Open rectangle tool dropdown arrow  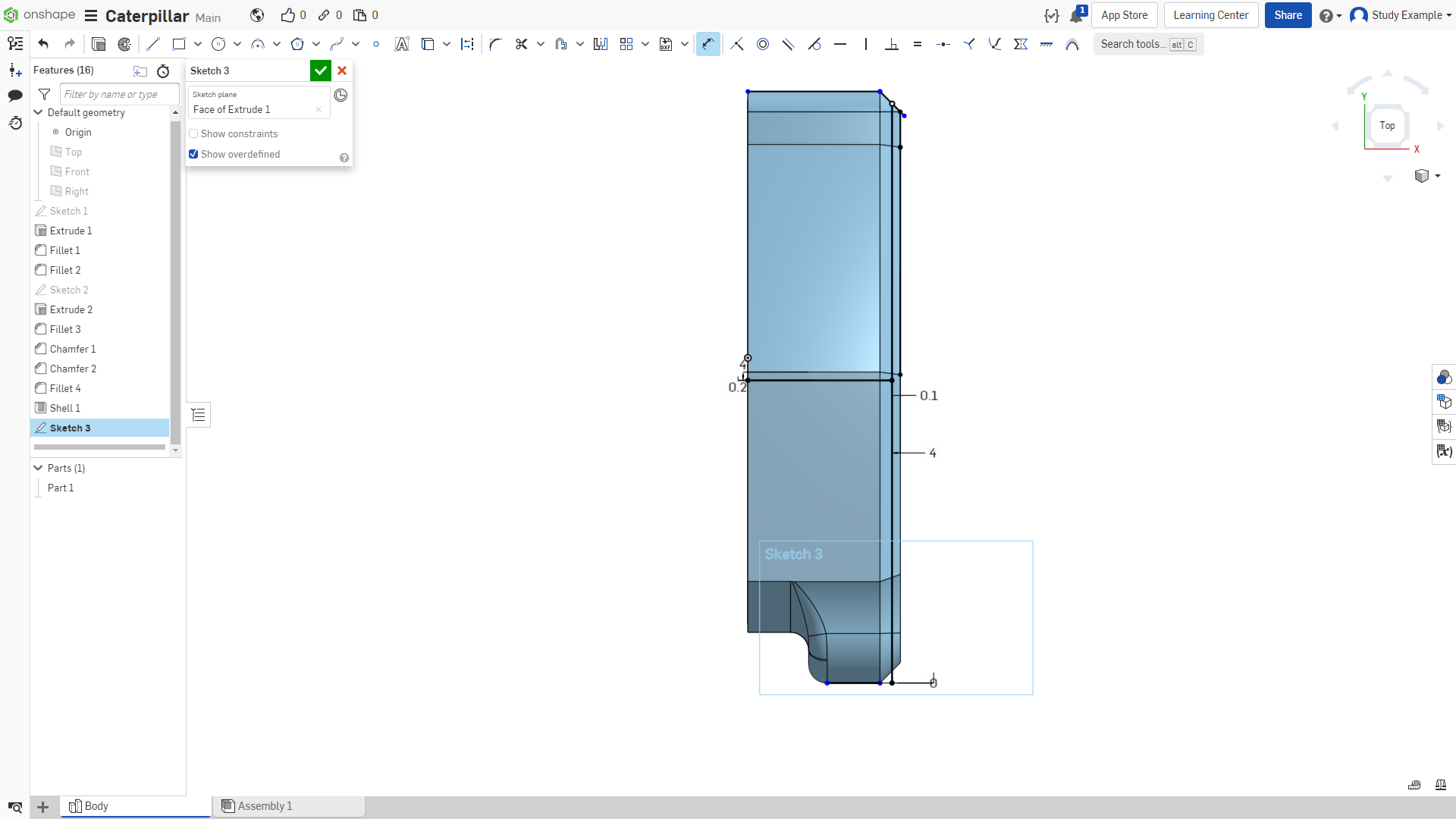click(x=198, y=44)
